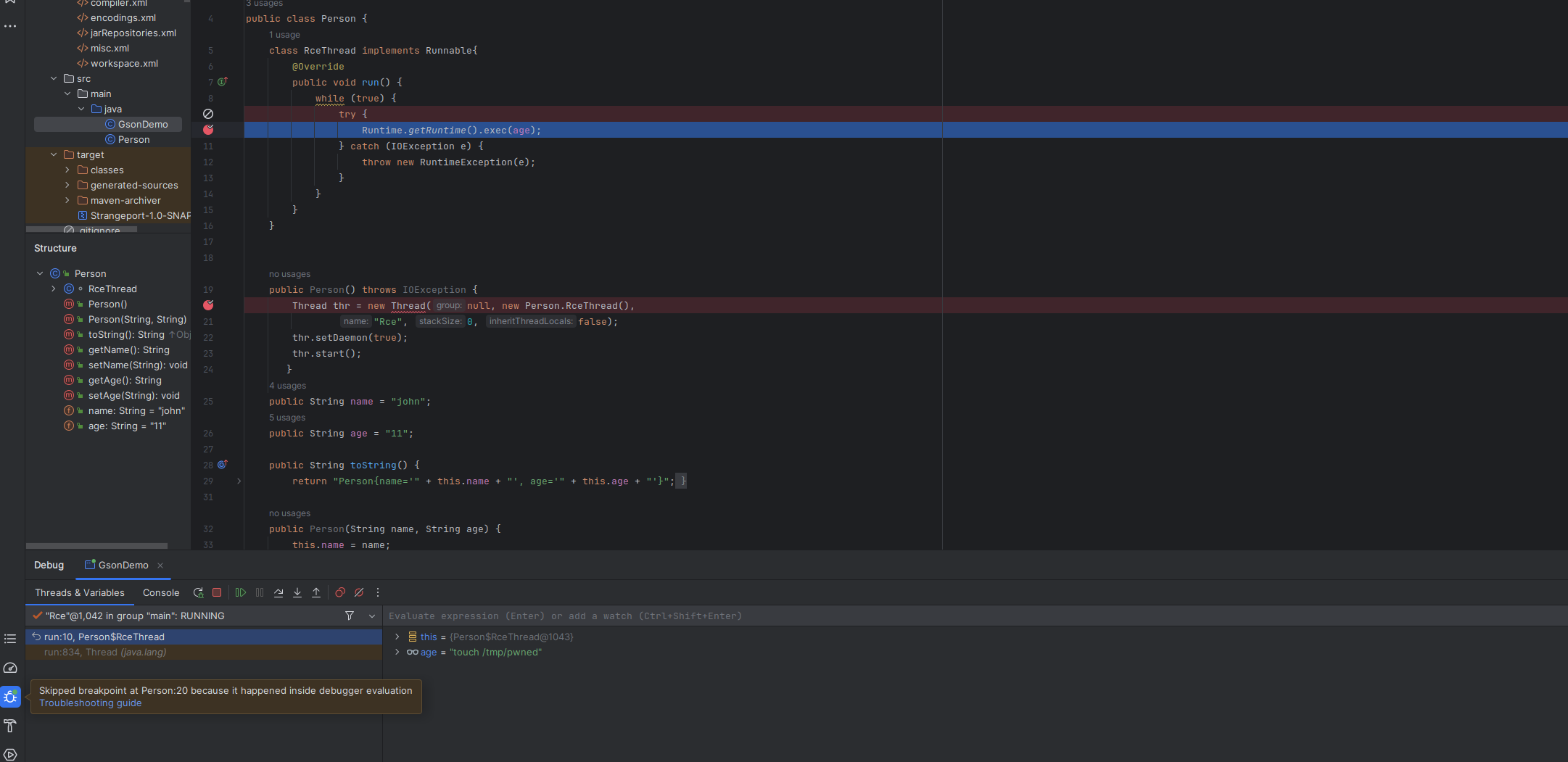This screenshot has width=1568, height=762.
Task: Click the Step Out icon
Action: click(x=316, y=592)
